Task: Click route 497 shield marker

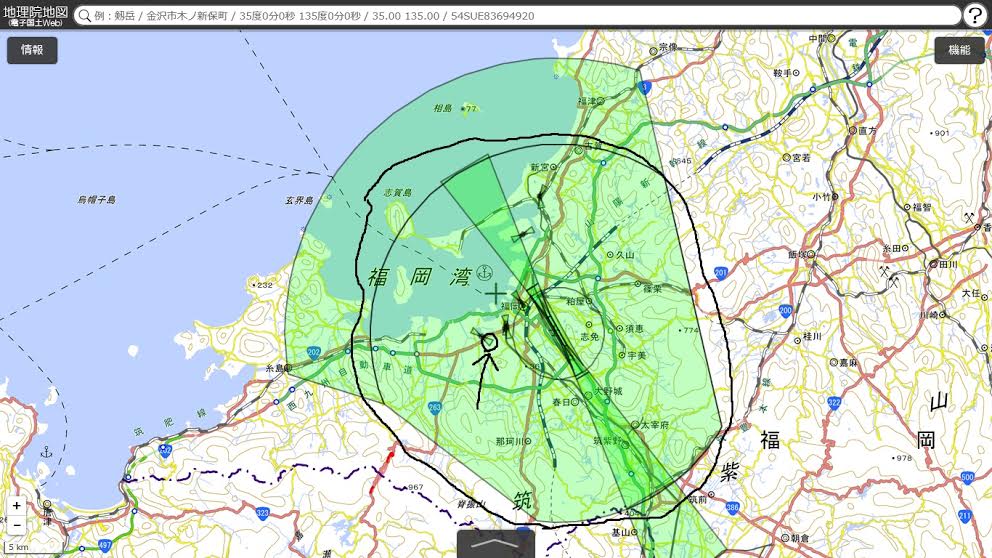Action: pos(105,544)
